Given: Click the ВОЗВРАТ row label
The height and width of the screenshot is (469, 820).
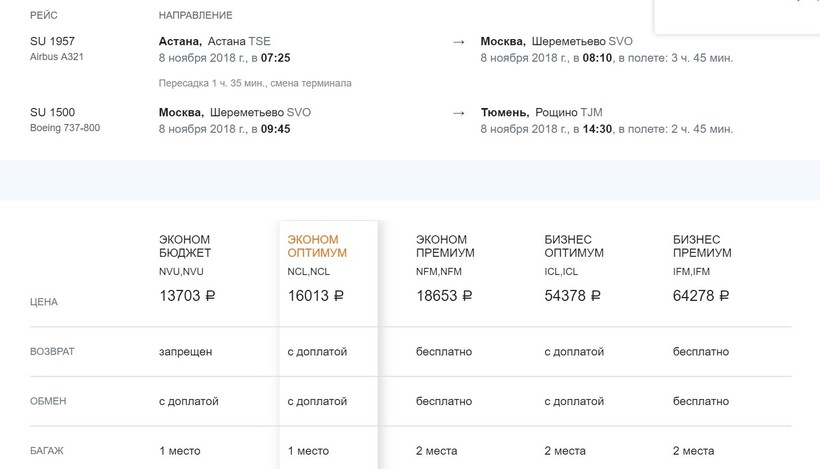Looking at the screenshot, I should 52,352.
